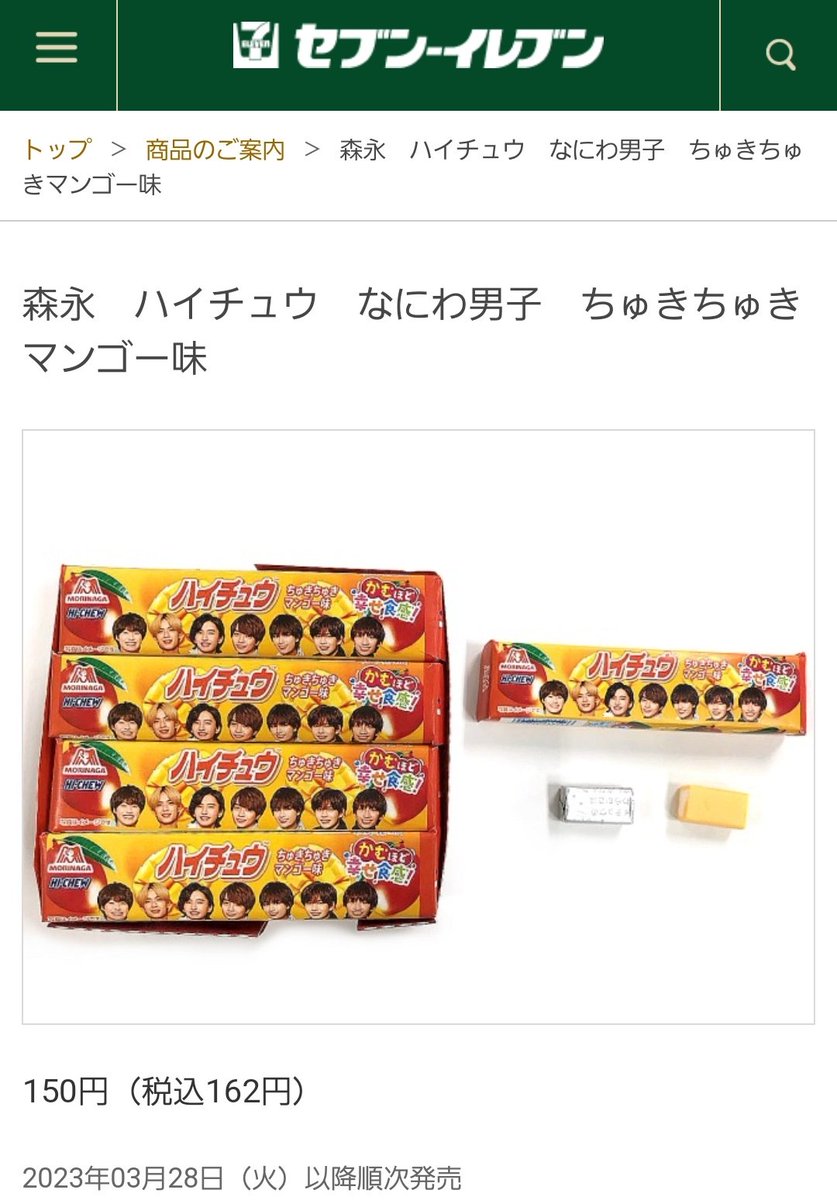Screen dimensions: 837x1200
Task: Click the product title heading
Action: [413, 330]
